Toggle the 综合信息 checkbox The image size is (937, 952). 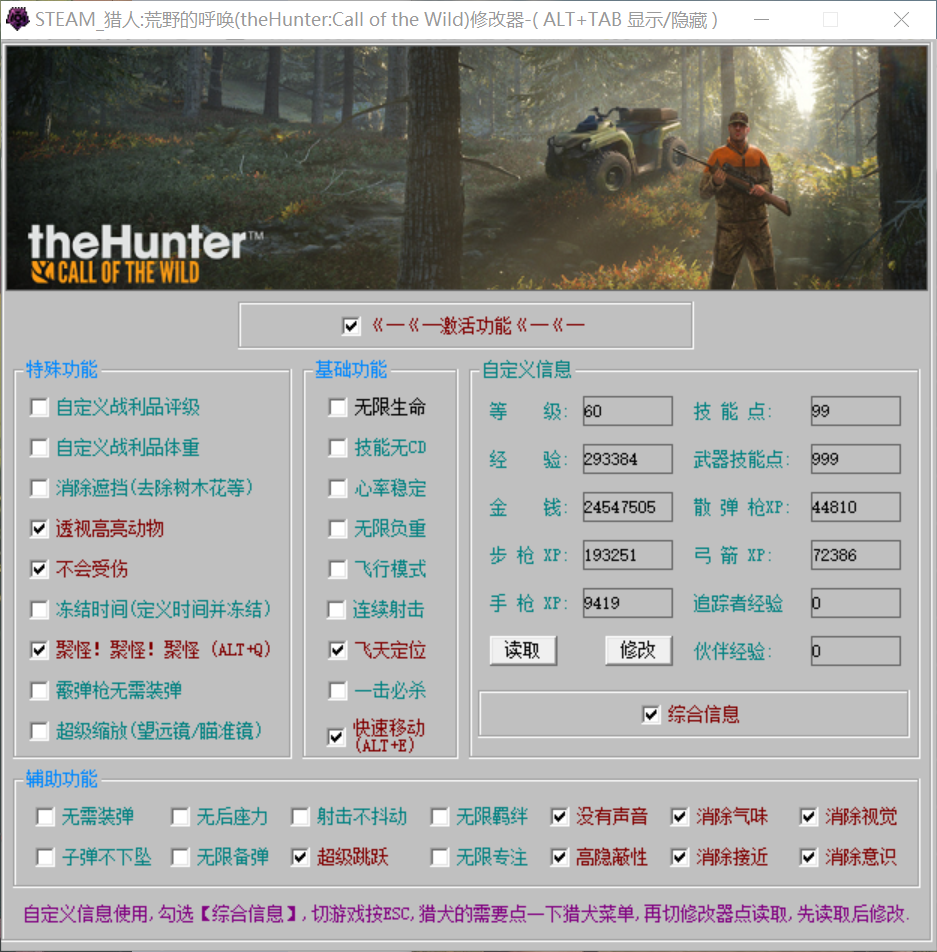651,715
